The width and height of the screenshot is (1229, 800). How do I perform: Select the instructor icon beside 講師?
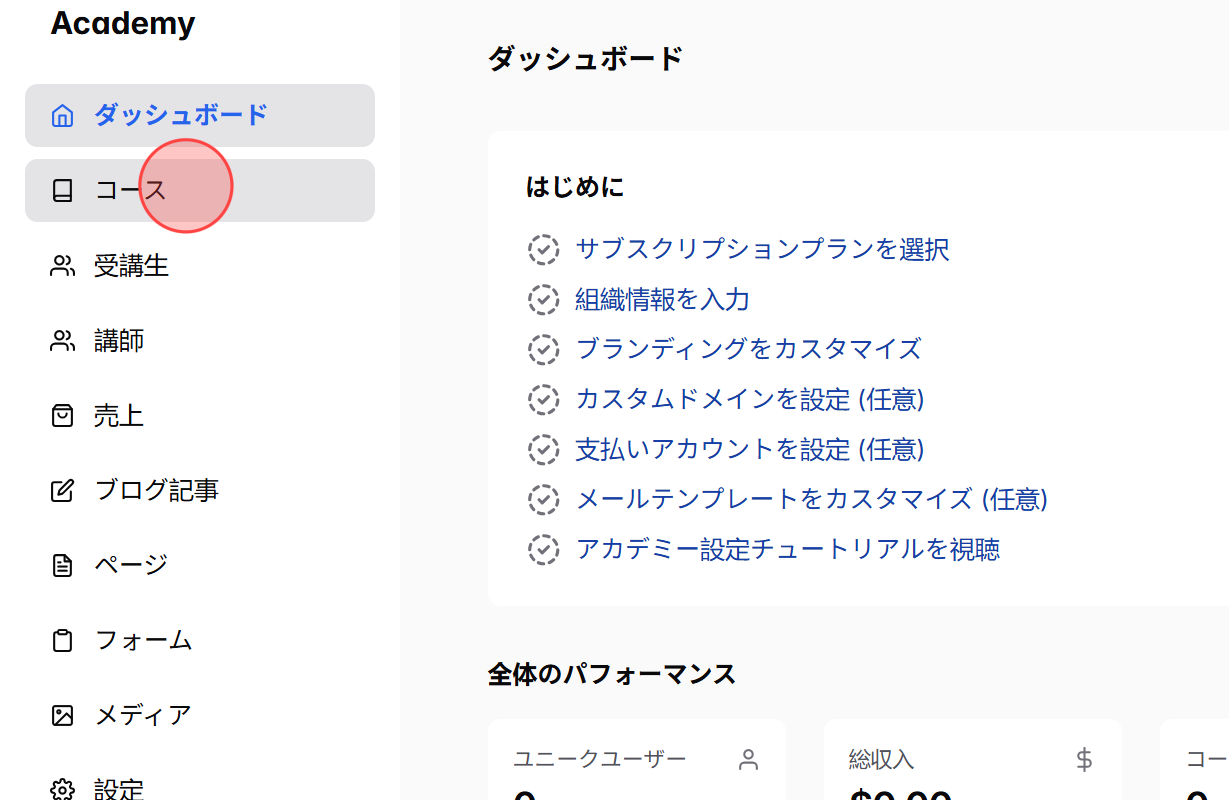tap(63, 340)
